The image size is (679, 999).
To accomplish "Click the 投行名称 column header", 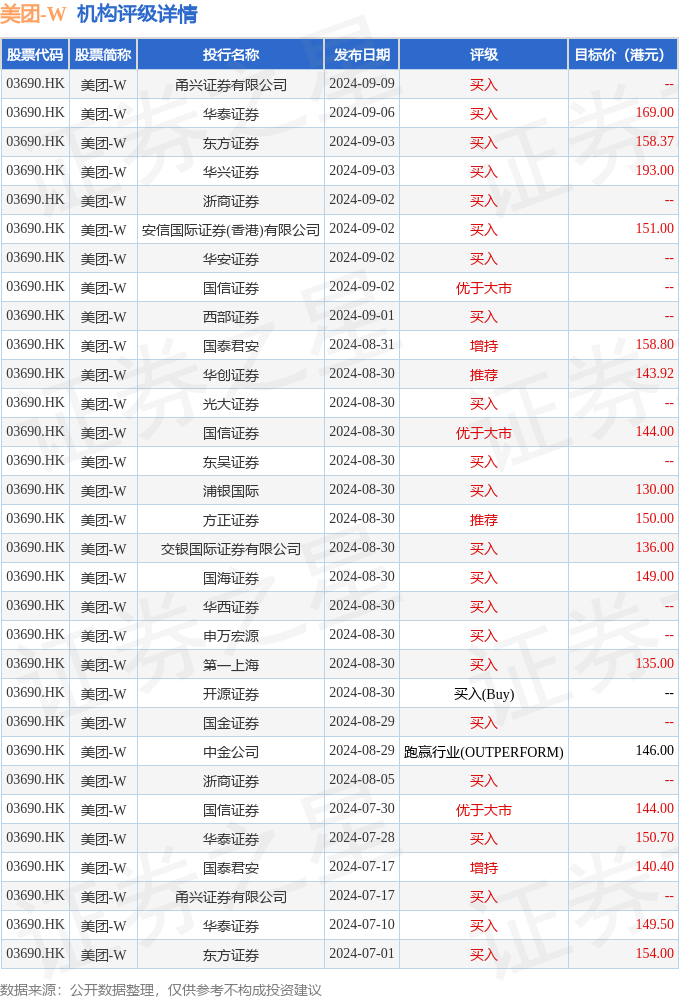I will click(x=231, y=55).
